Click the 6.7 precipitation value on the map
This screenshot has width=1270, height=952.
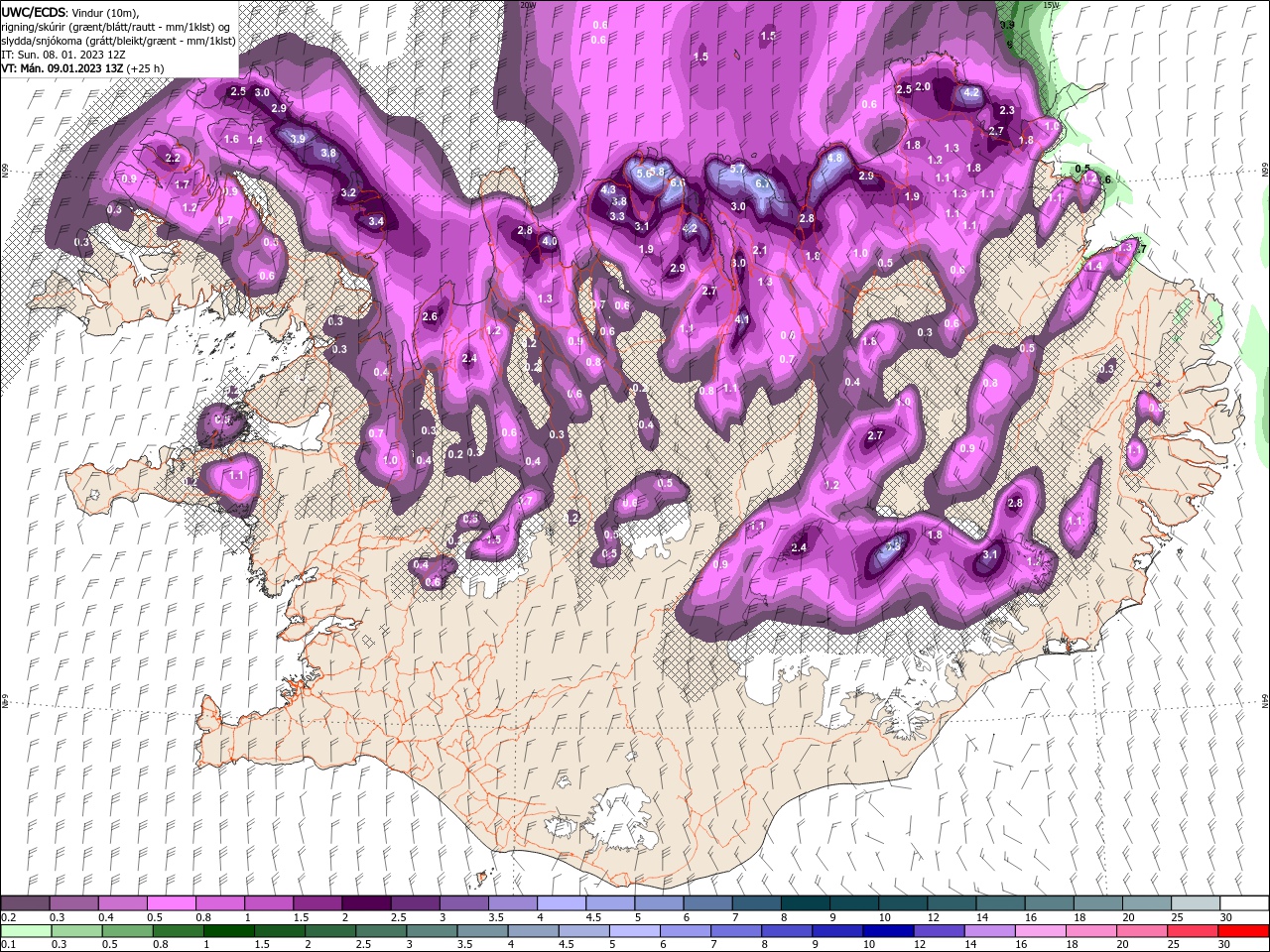tap(763, 183)
